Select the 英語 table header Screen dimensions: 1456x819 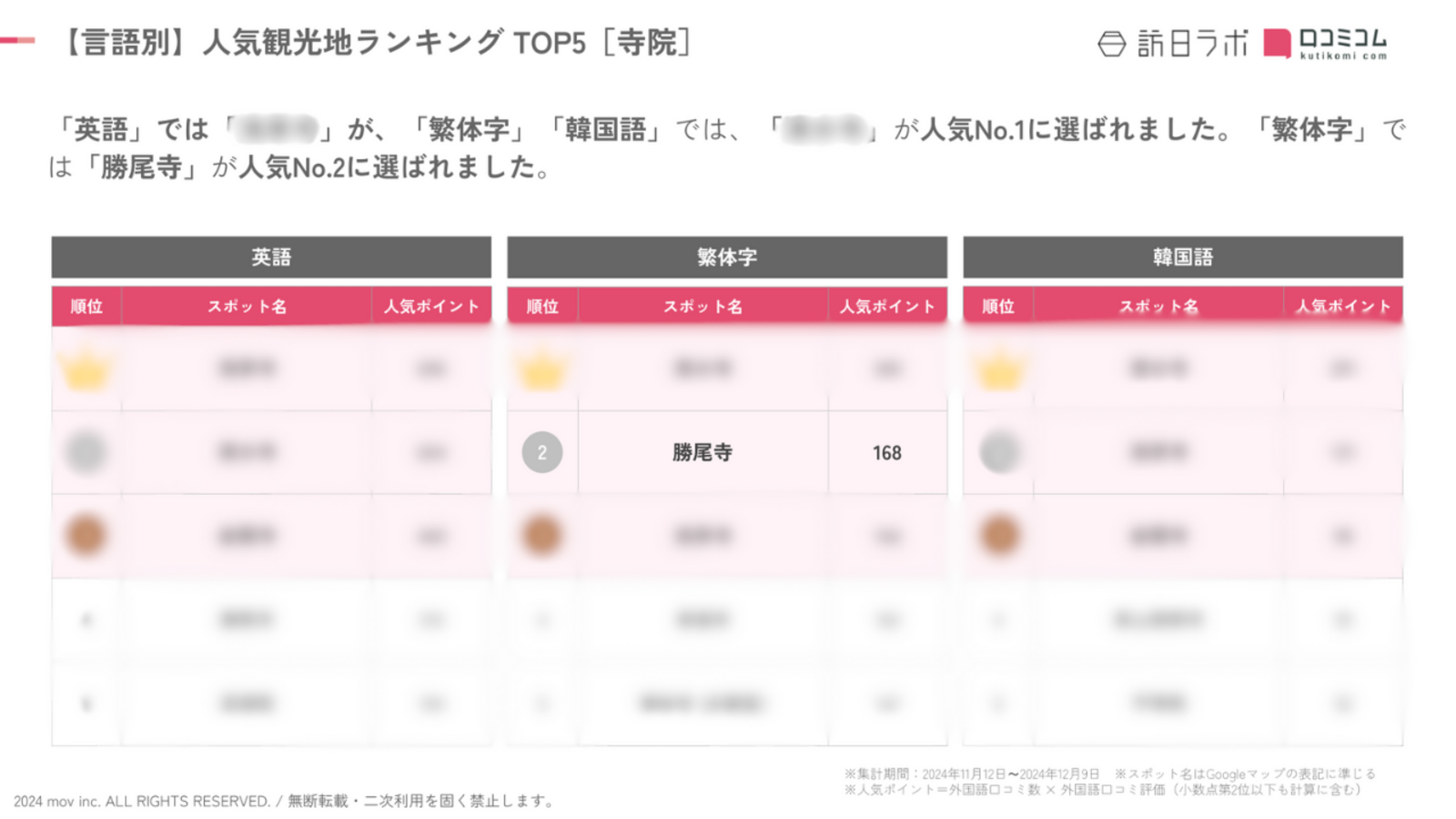(x=271, y=258)
